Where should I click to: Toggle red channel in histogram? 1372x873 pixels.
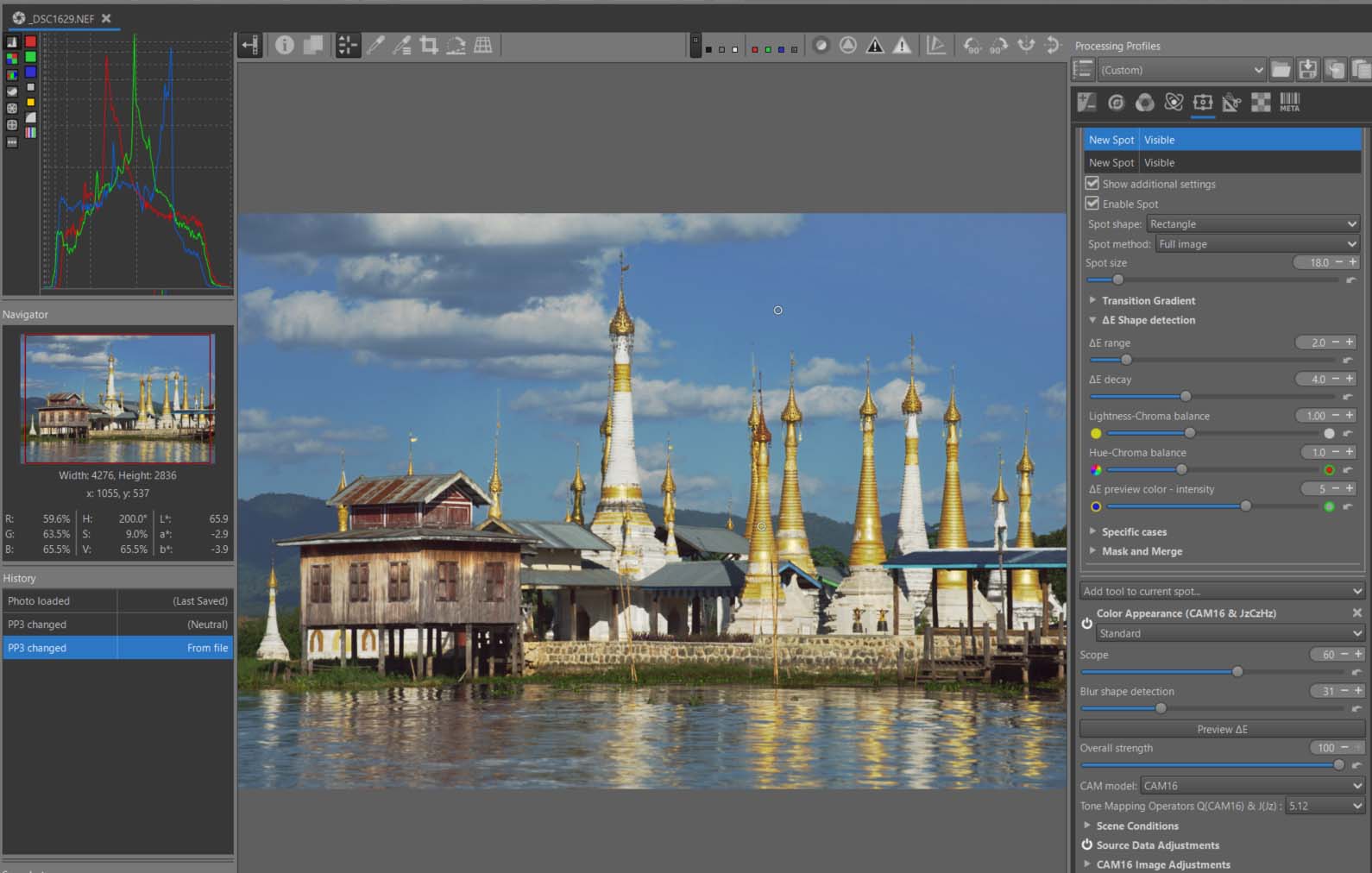(30, 41)
